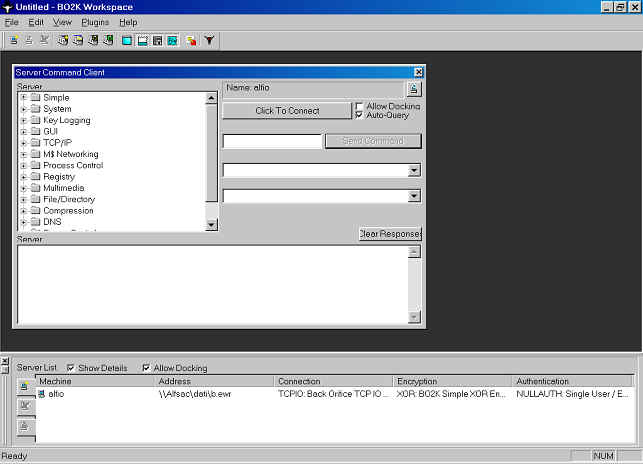This screenshot has height=464, width=643.
Task: Expand the File/Directory folder
Action: [24, 199]
